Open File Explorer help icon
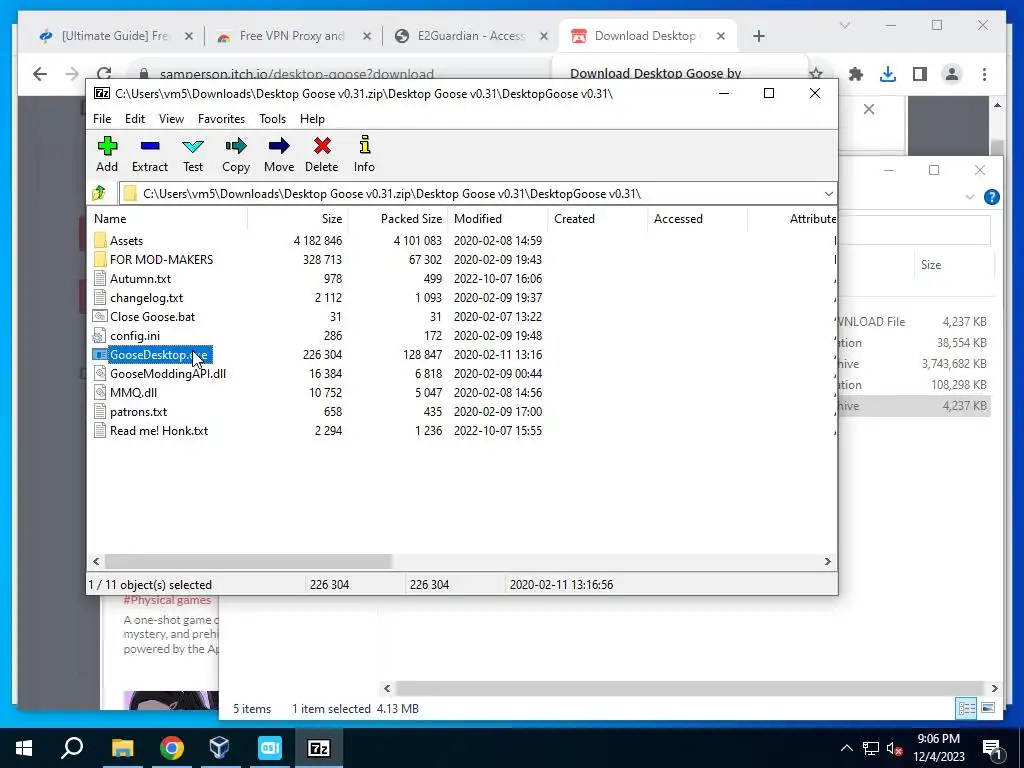The width and height of the screenshot is (1024, 768). [991, 197]
